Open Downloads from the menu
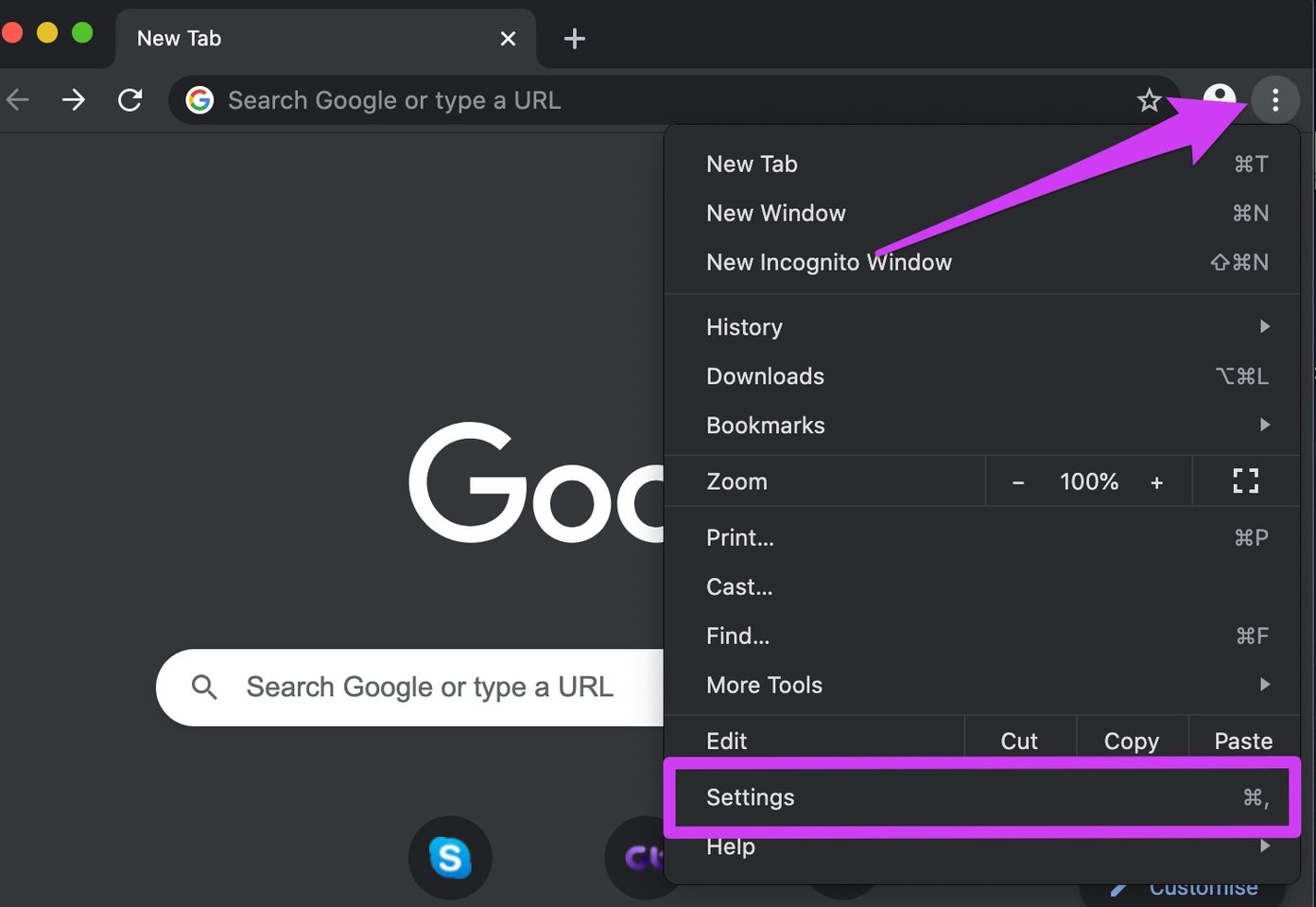 982,375
